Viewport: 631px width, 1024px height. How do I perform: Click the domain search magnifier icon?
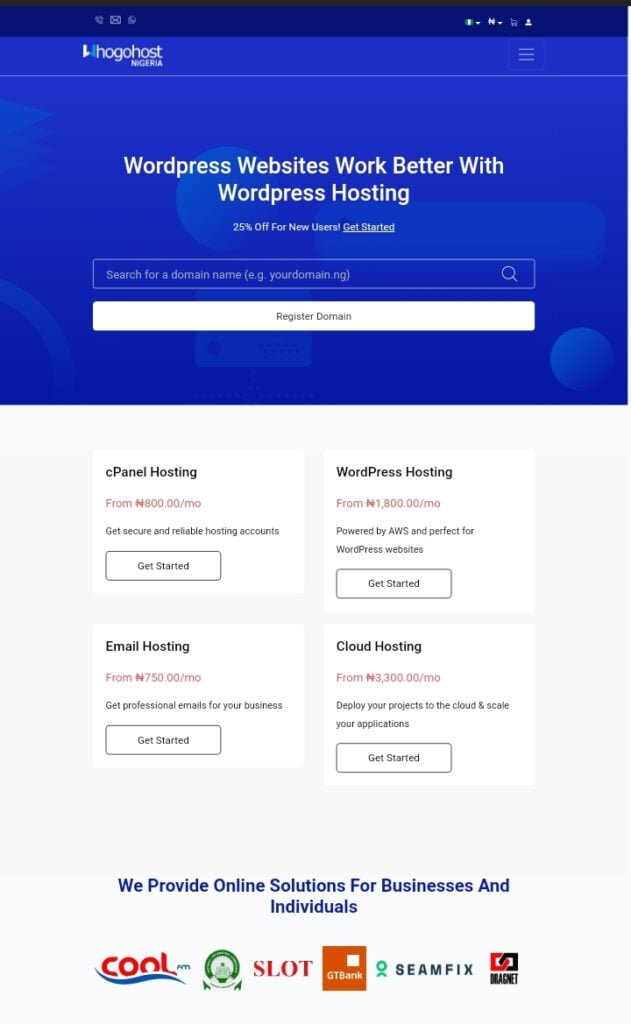tap(509, 274)
